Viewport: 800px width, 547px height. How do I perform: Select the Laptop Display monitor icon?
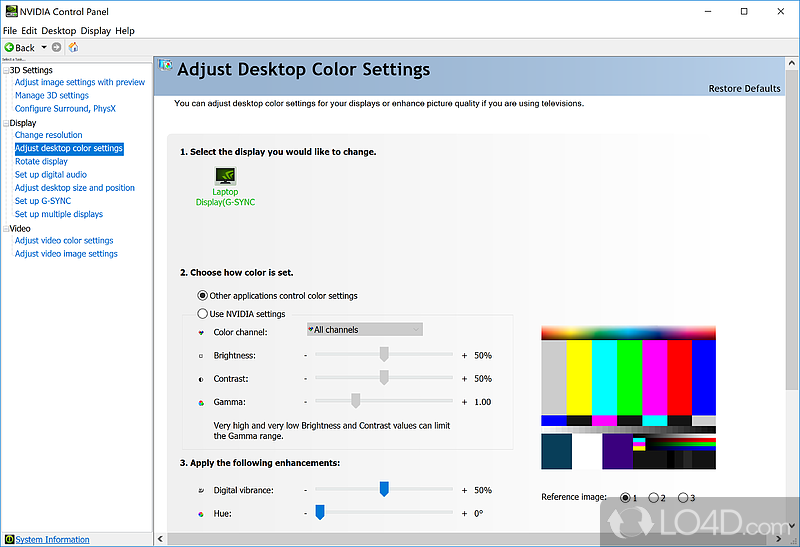coord(225,176)
